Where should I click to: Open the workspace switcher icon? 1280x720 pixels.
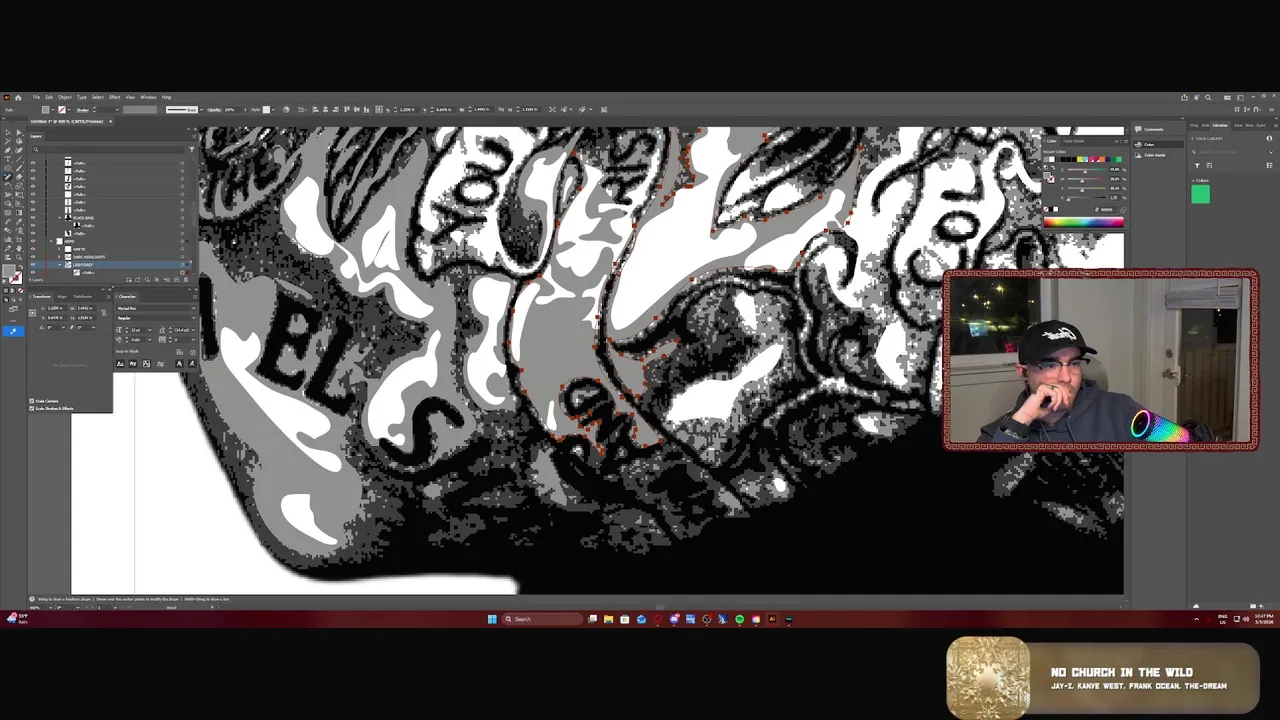click(1240, 98)
